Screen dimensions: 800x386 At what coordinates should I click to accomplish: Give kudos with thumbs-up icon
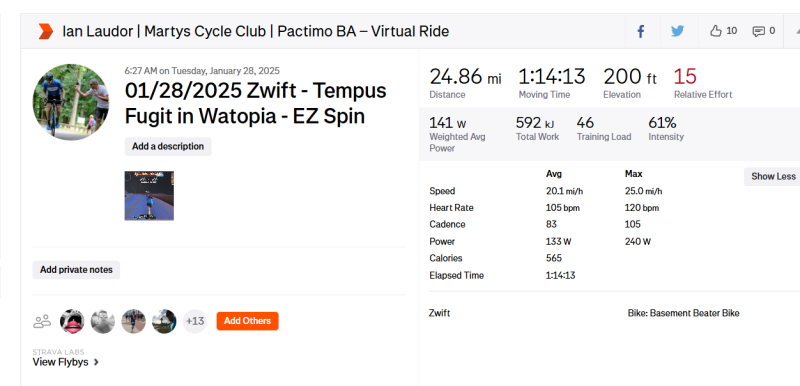point(716,31)
